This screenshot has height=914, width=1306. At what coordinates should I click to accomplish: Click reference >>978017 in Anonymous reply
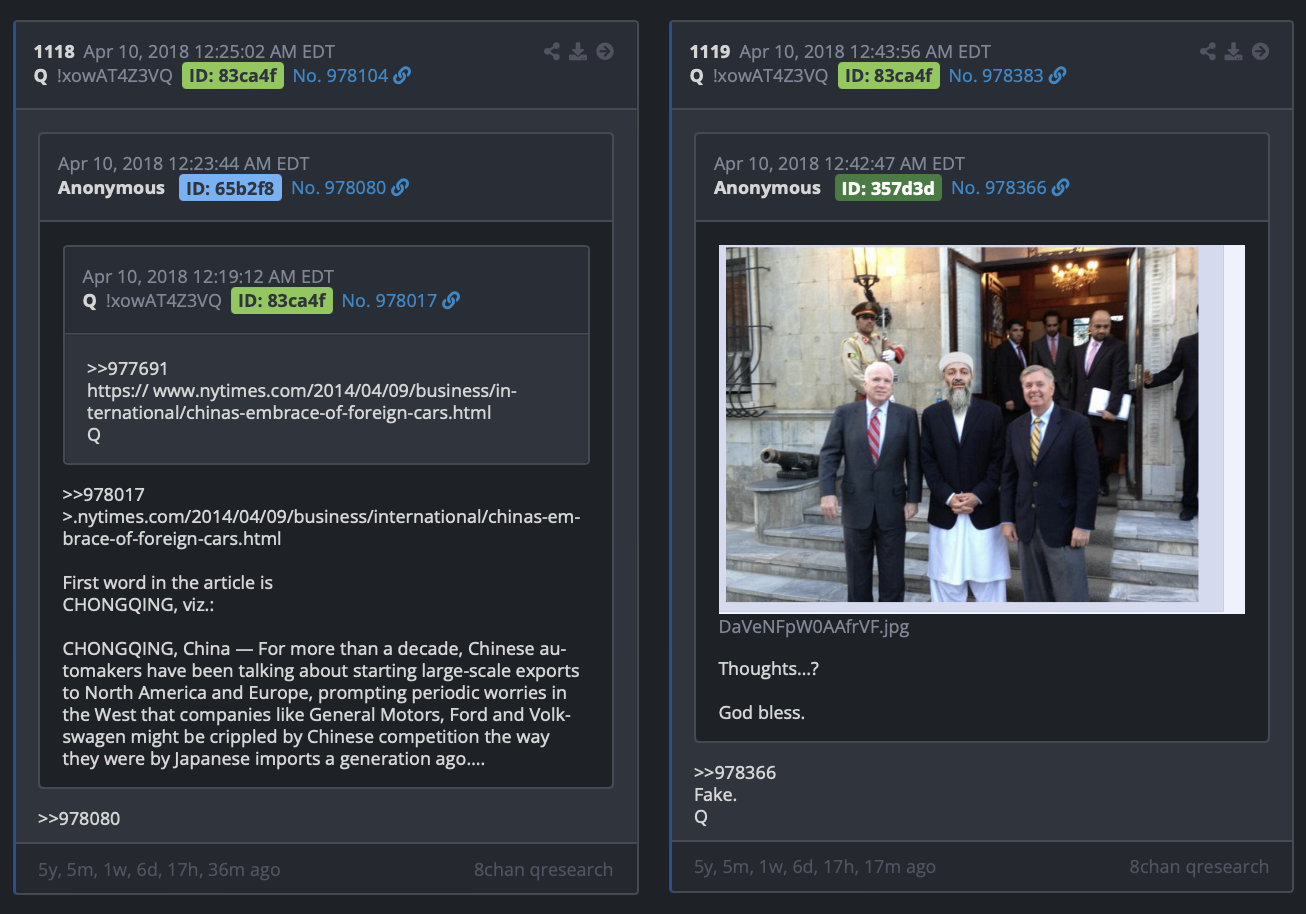[x=104, y=494]
